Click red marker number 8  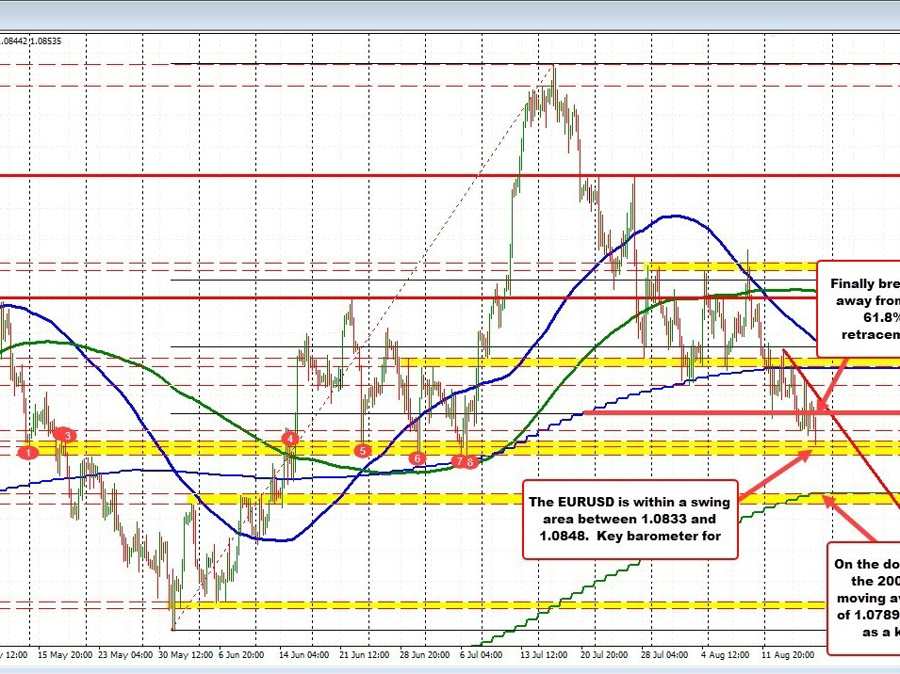coord(471,461)
